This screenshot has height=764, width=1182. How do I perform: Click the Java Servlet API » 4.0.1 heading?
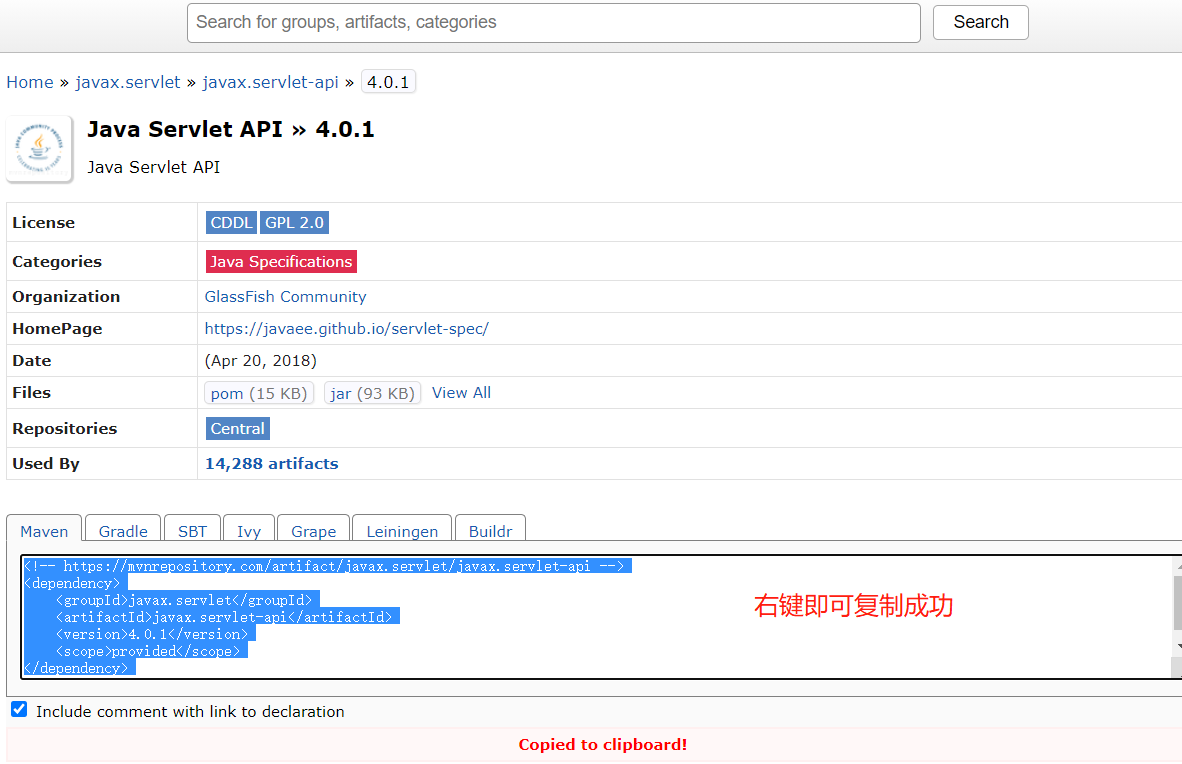tap(231, 130)
